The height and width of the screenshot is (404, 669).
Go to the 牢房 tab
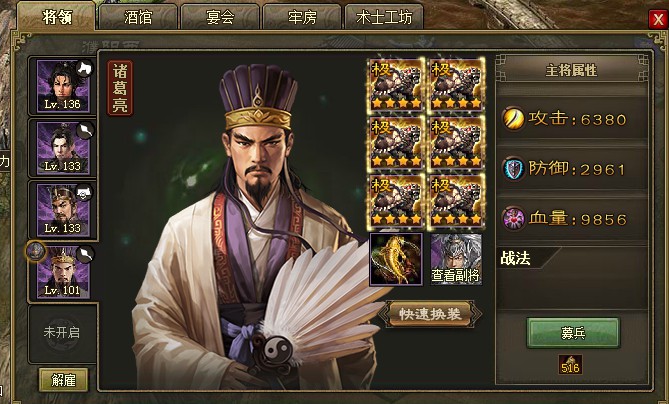click(302, 17)
